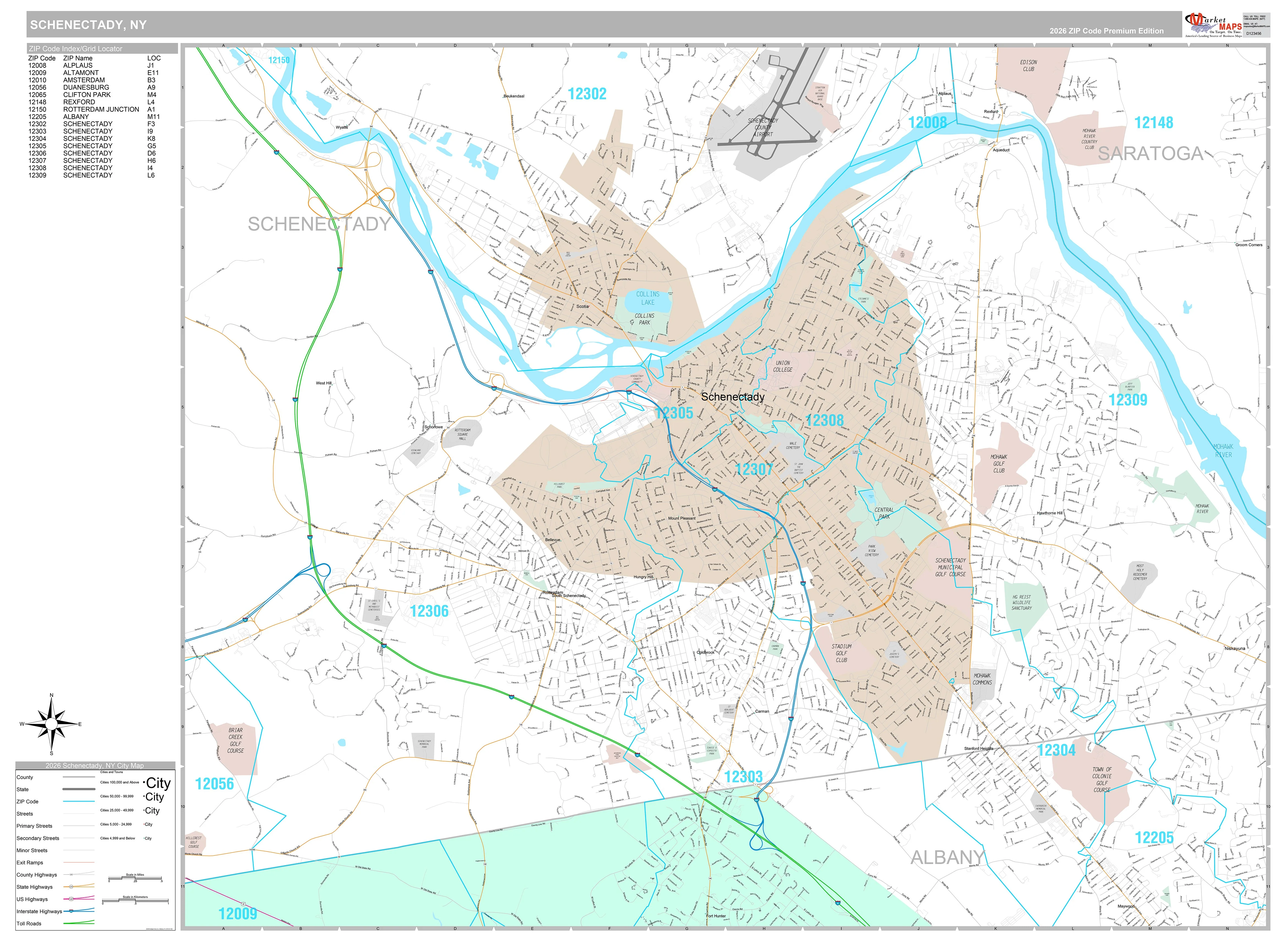Image resolution: width=1288 pixels, height=943 pixels.
Task: Select the 12009 ALTAMONT index row
Action: pos(94,73)
